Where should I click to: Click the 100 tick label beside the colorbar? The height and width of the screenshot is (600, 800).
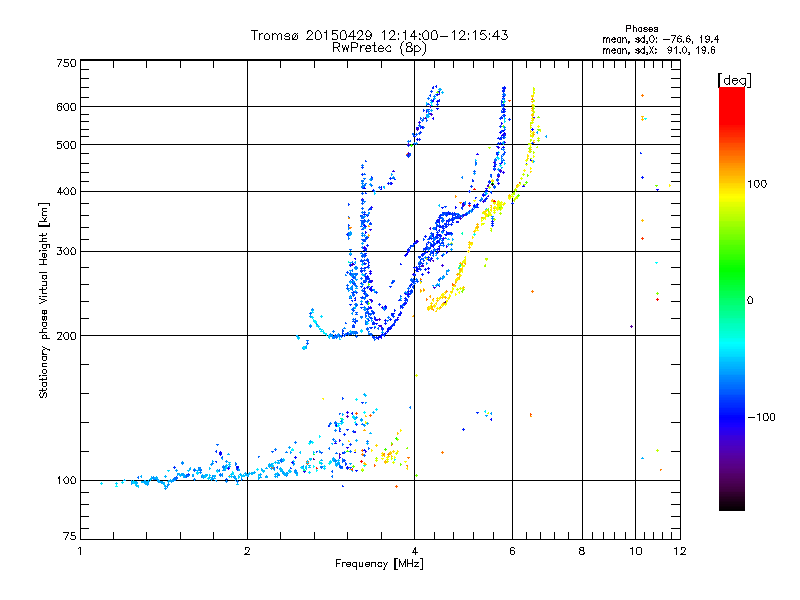pyautogui.click(x=757, y=184)
